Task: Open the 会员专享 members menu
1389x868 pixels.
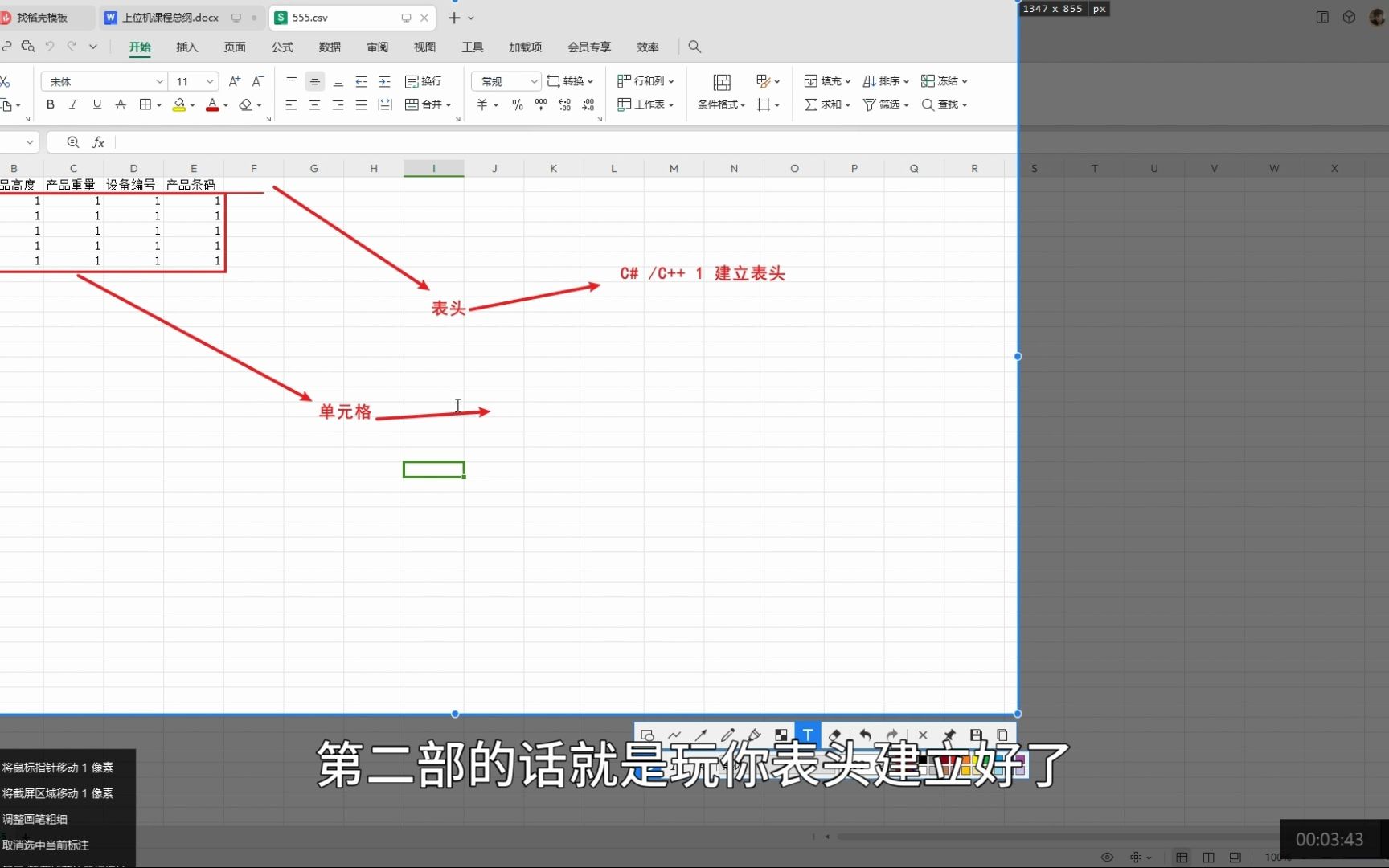Action: point(589,47)
